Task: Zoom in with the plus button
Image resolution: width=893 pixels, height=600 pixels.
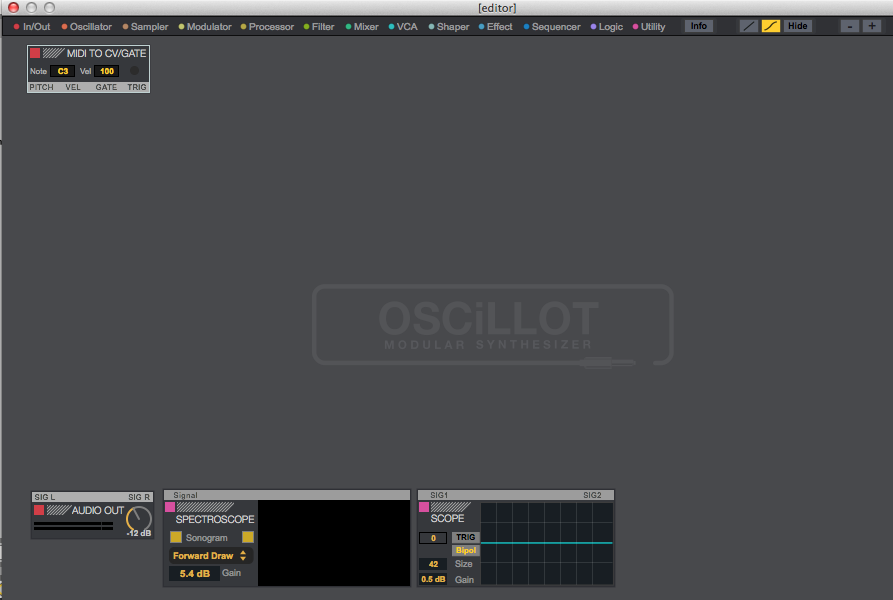Action: pos(872,26)
